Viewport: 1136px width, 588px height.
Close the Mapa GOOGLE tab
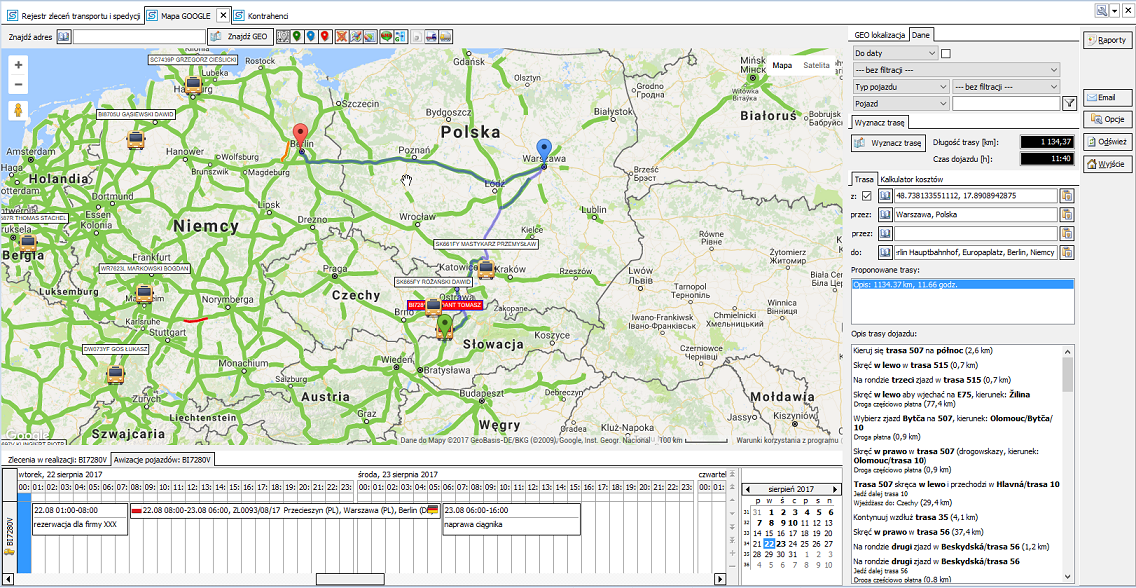223,15
